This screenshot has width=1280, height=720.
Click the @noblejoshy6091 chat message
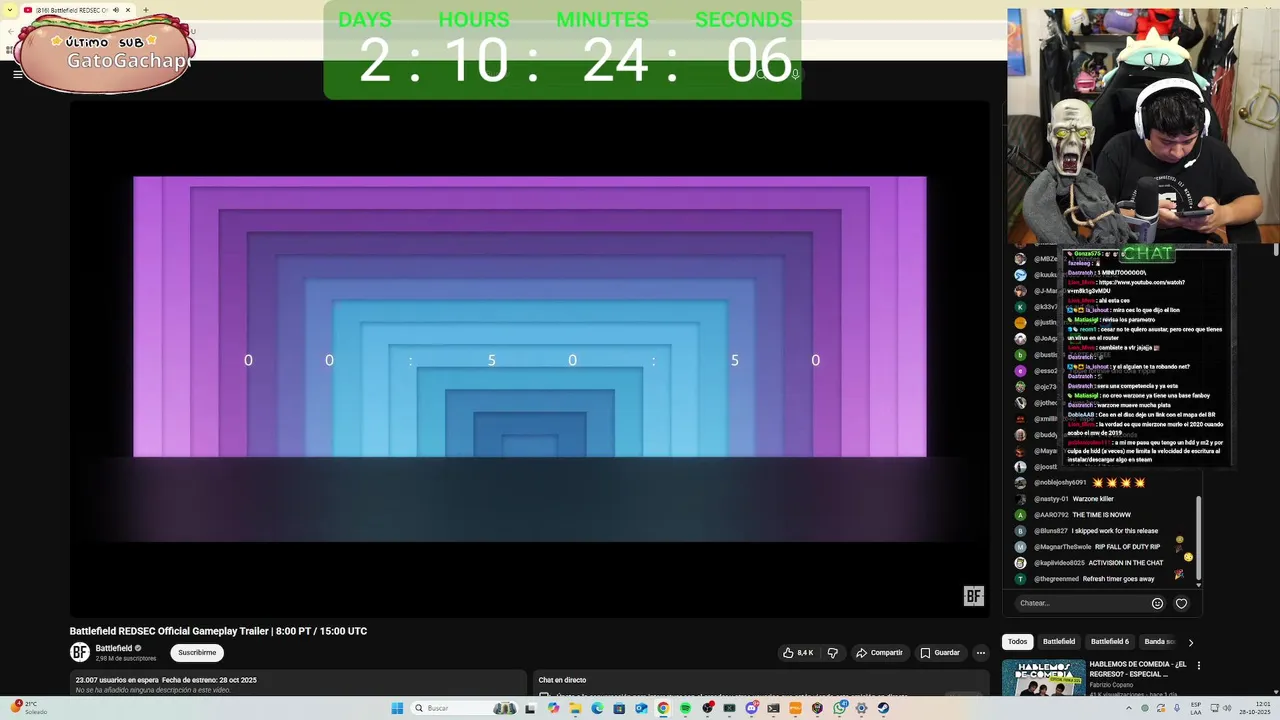(x=1080, y=483)
